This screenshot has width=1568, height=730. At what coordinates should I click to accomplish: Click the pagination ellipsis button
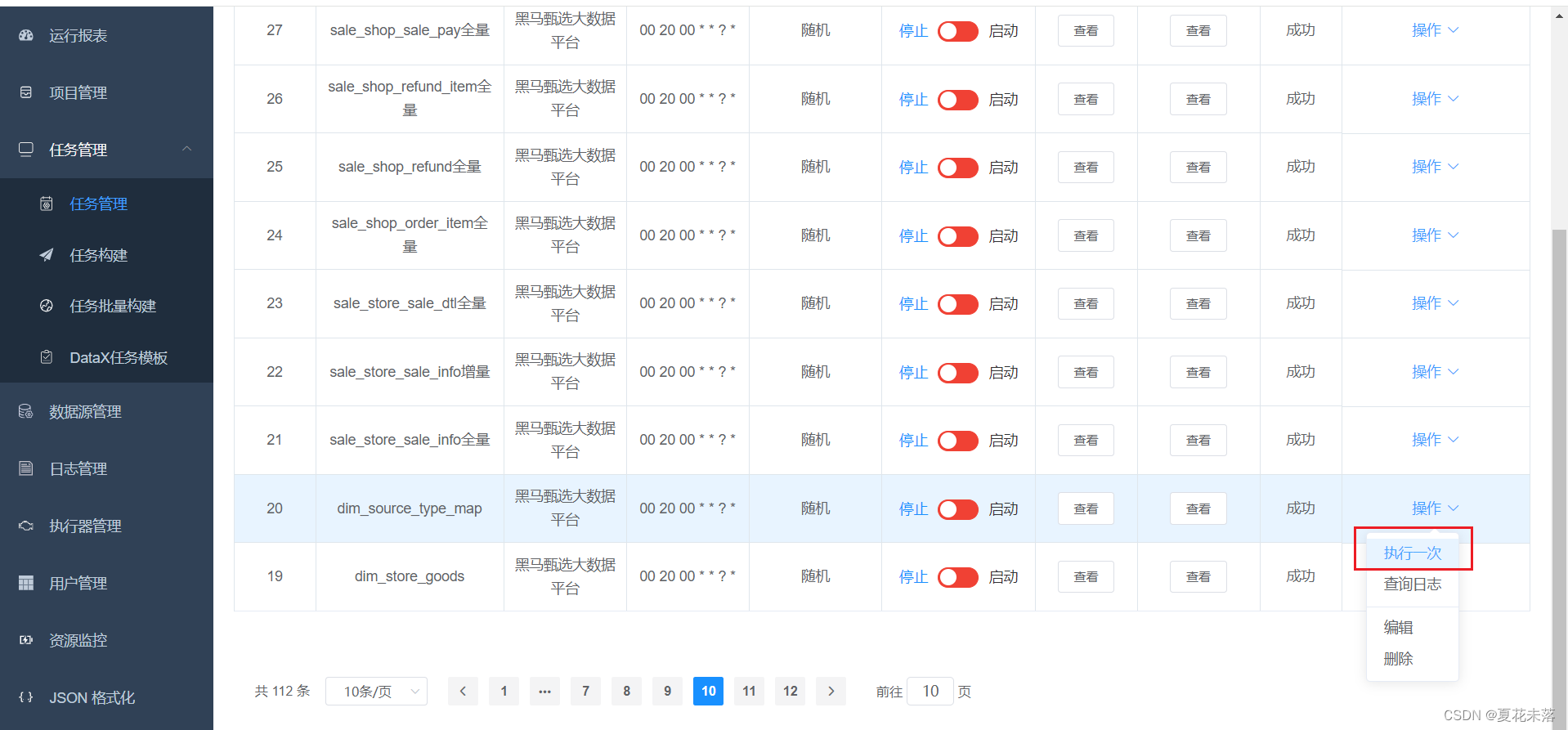point(544,692)
